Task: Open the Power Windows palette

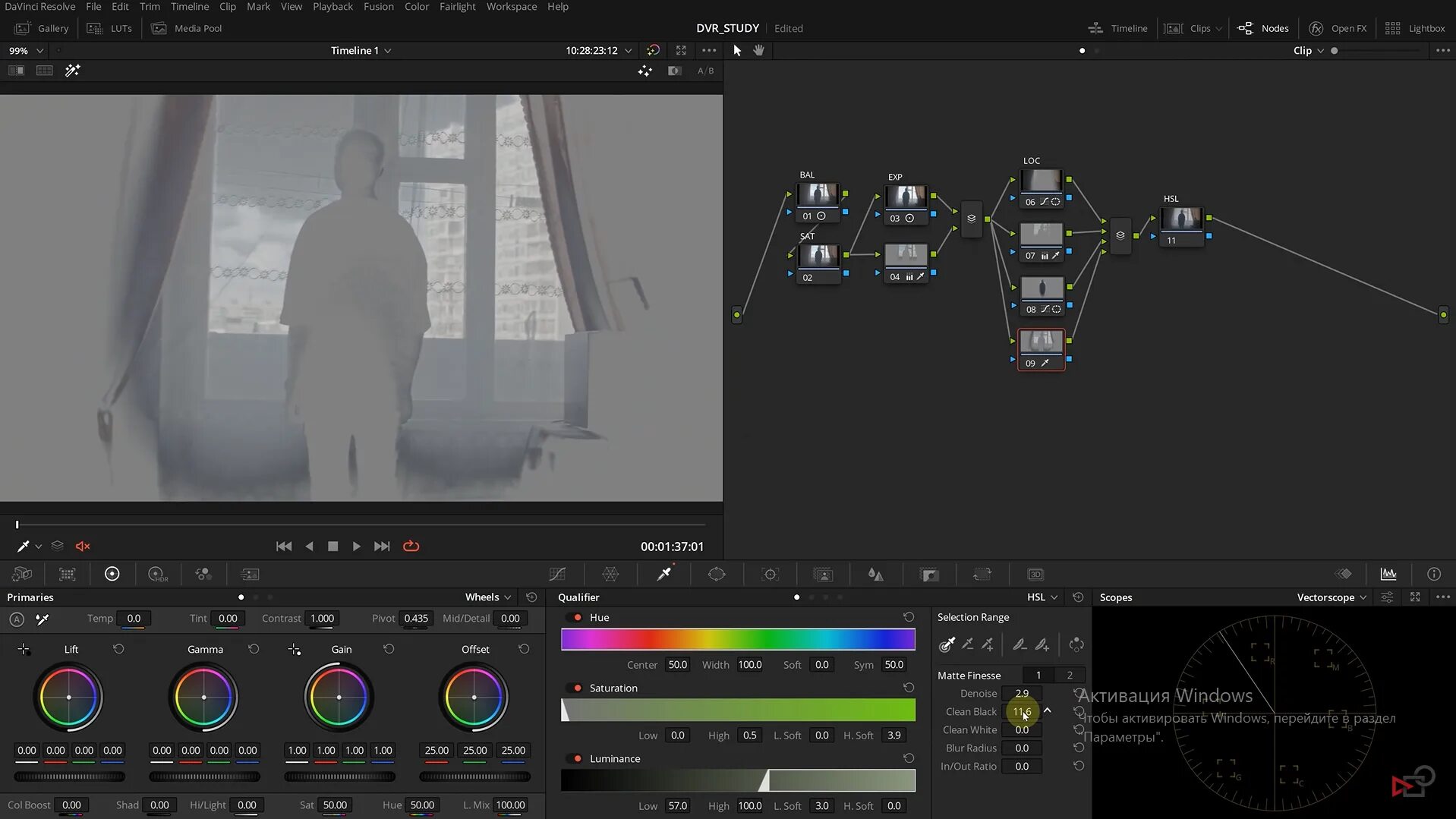Action: click(x=716, y=575)
